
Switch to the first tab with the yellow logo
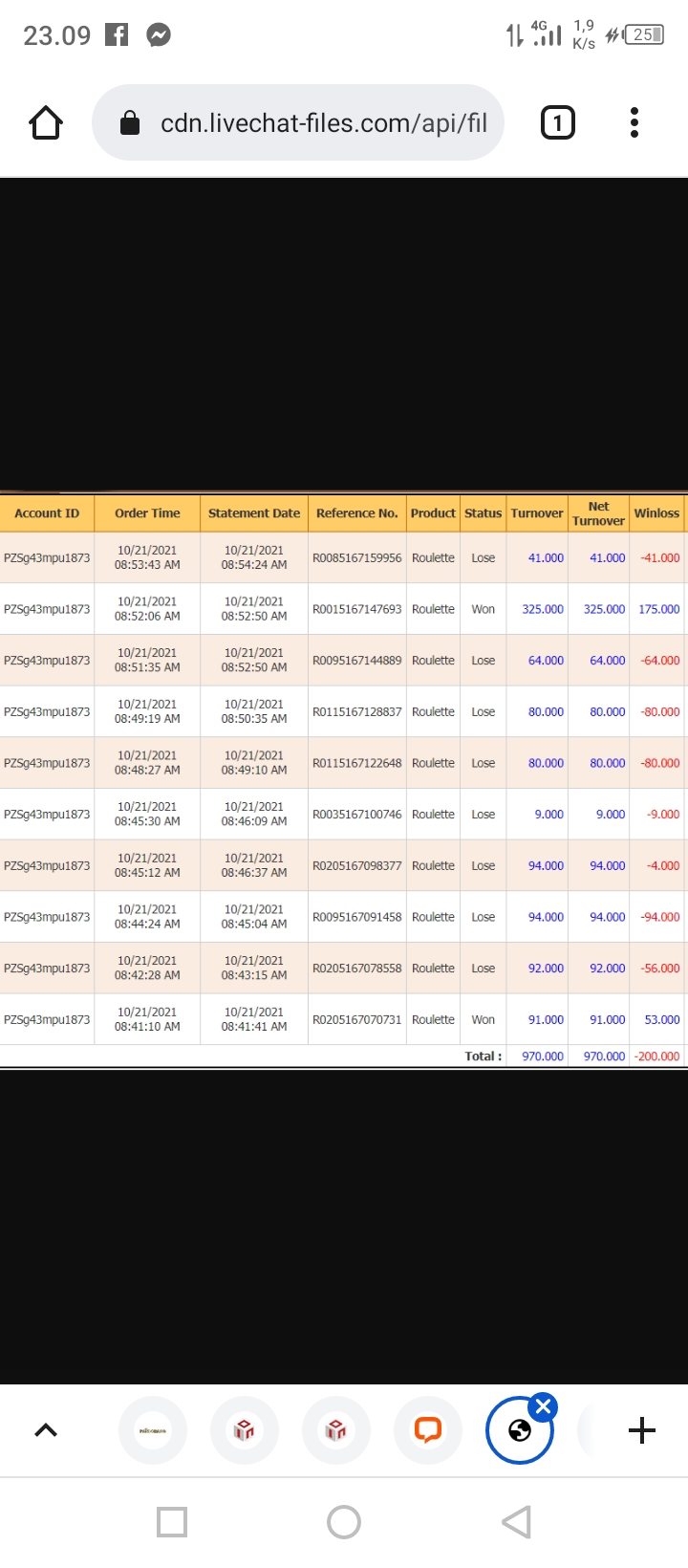pos(153,1430)
